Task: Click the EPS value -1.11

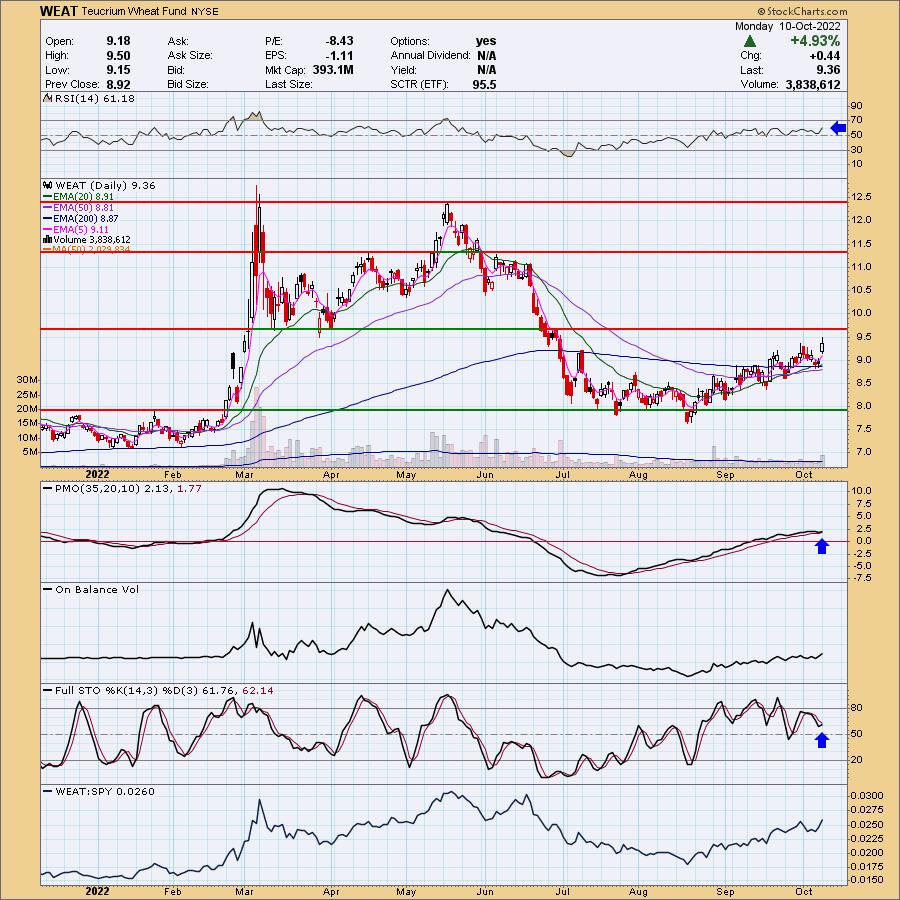Action: point(341,55)
